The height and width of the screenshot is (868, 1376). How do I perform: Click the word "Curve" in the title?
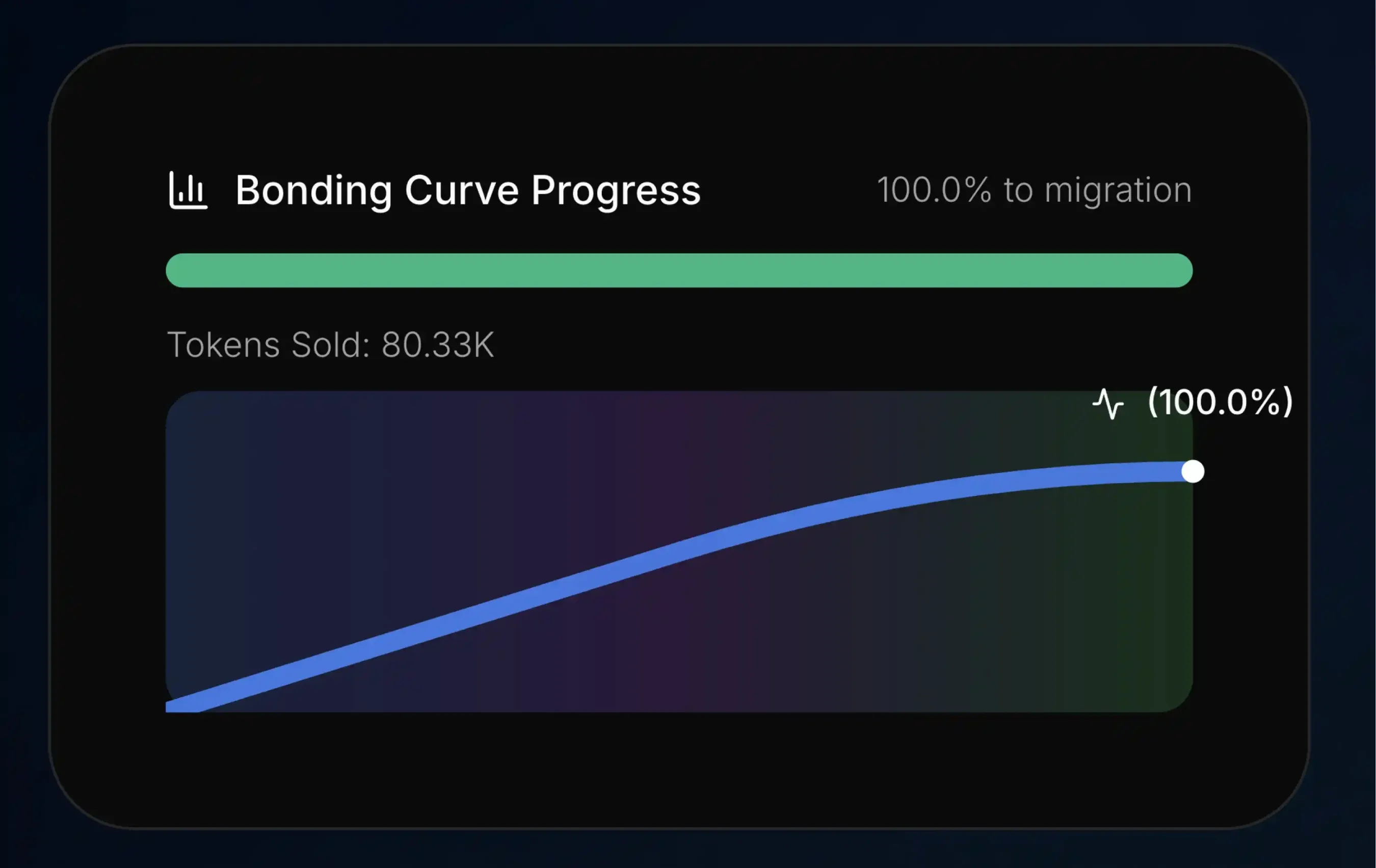(461, 190)
